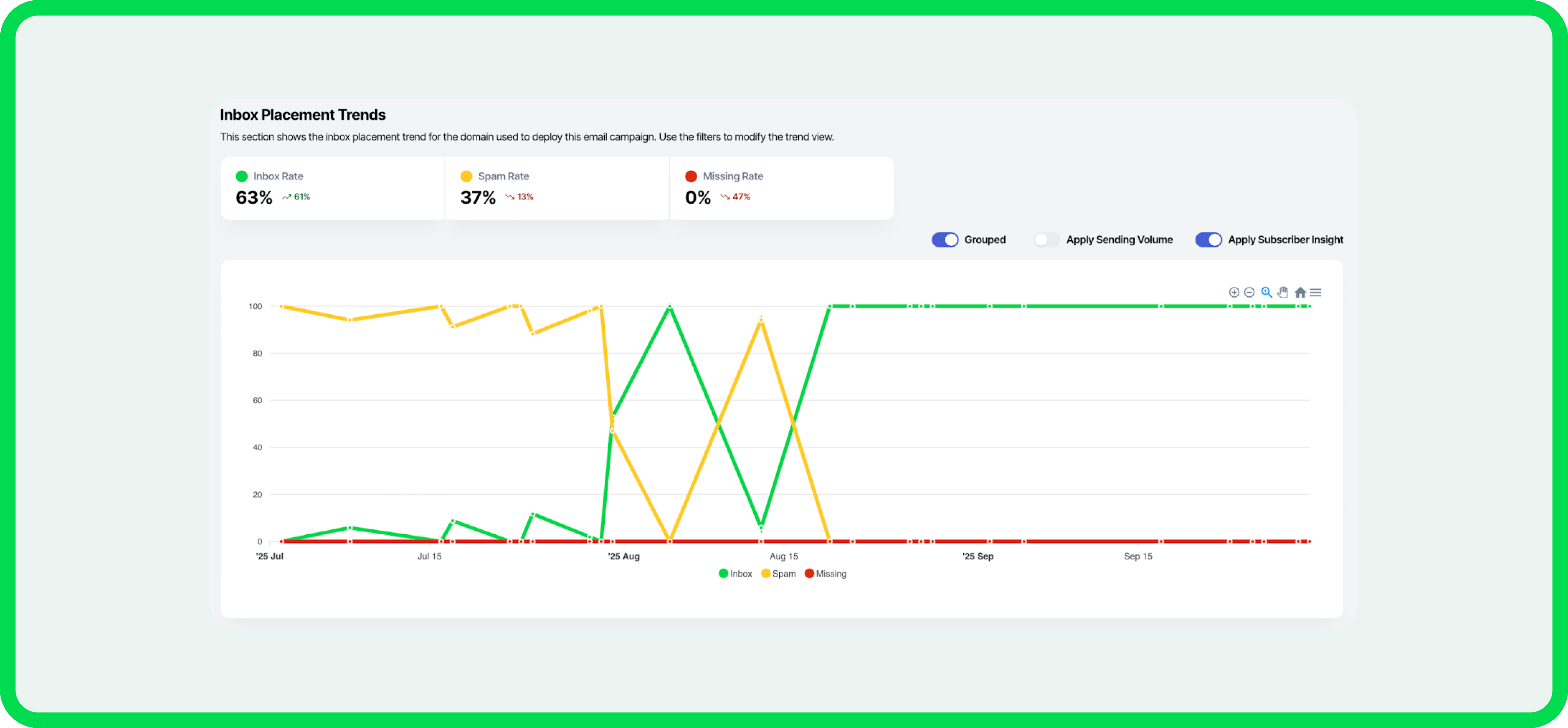Select the selection zoom magnifier tool
This screenshot has height=728, width=1568.
[1266, 292]
